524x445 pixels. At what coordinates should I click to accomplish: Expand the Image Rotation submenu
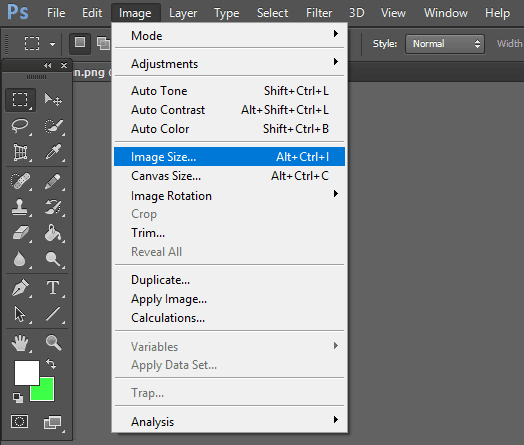click(229, 195)
